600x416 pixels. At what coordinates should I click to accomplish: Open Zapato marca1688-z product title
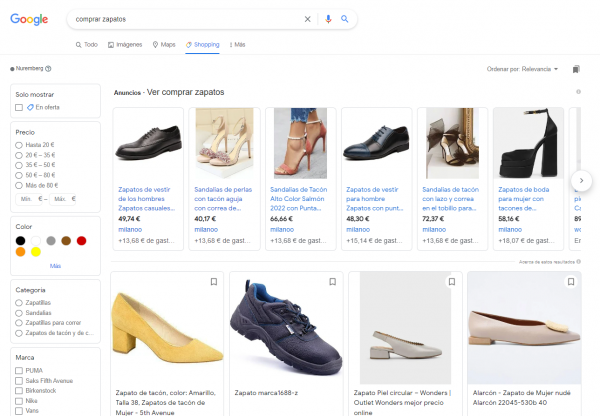[266, 393]
